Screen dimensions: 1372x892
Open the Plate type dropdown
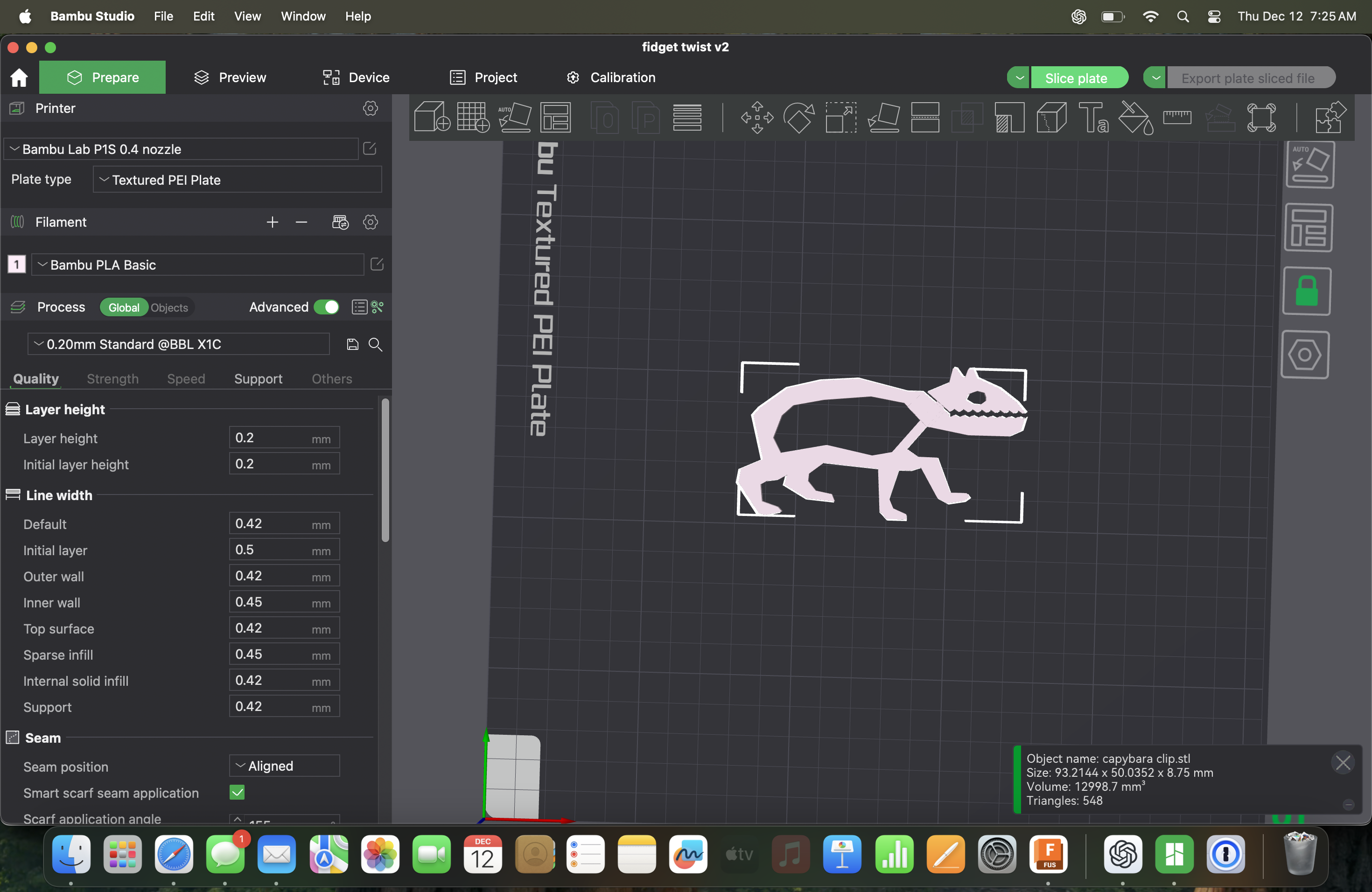tap(237, 180)
